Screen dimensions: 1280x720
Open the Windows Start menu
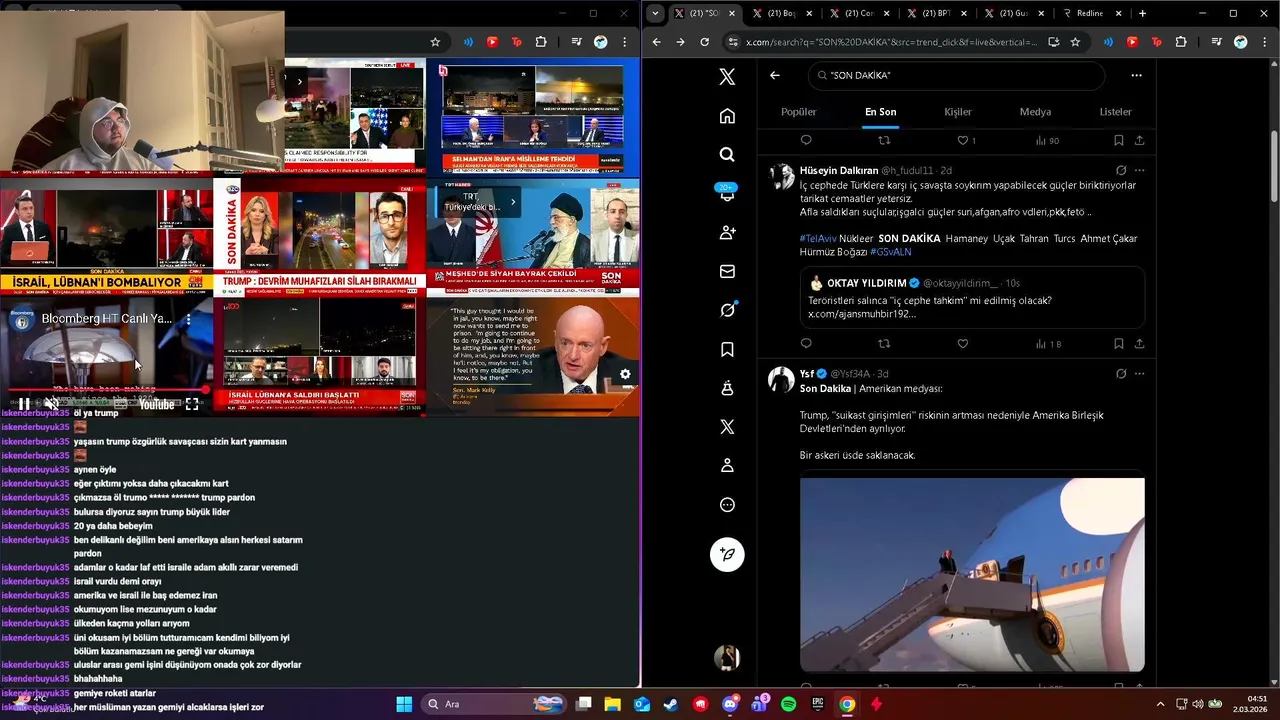404,704
